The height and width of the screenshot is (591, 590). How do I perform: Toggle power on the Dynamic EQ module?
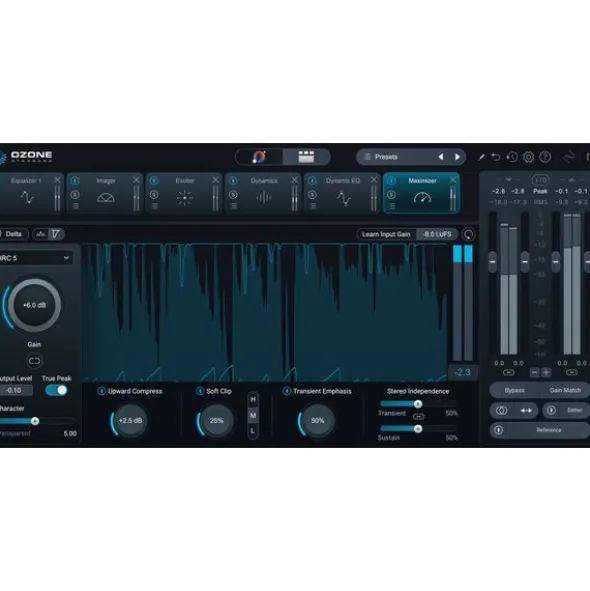pyautogui.click(x=312, y=181)
